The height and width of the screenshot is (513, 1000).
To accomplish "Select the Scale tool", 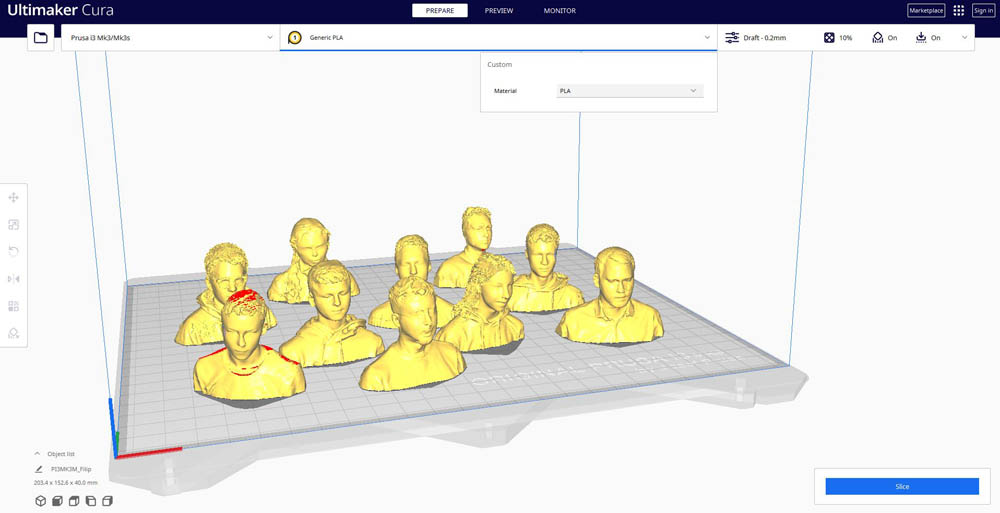I will pos(13,225).
